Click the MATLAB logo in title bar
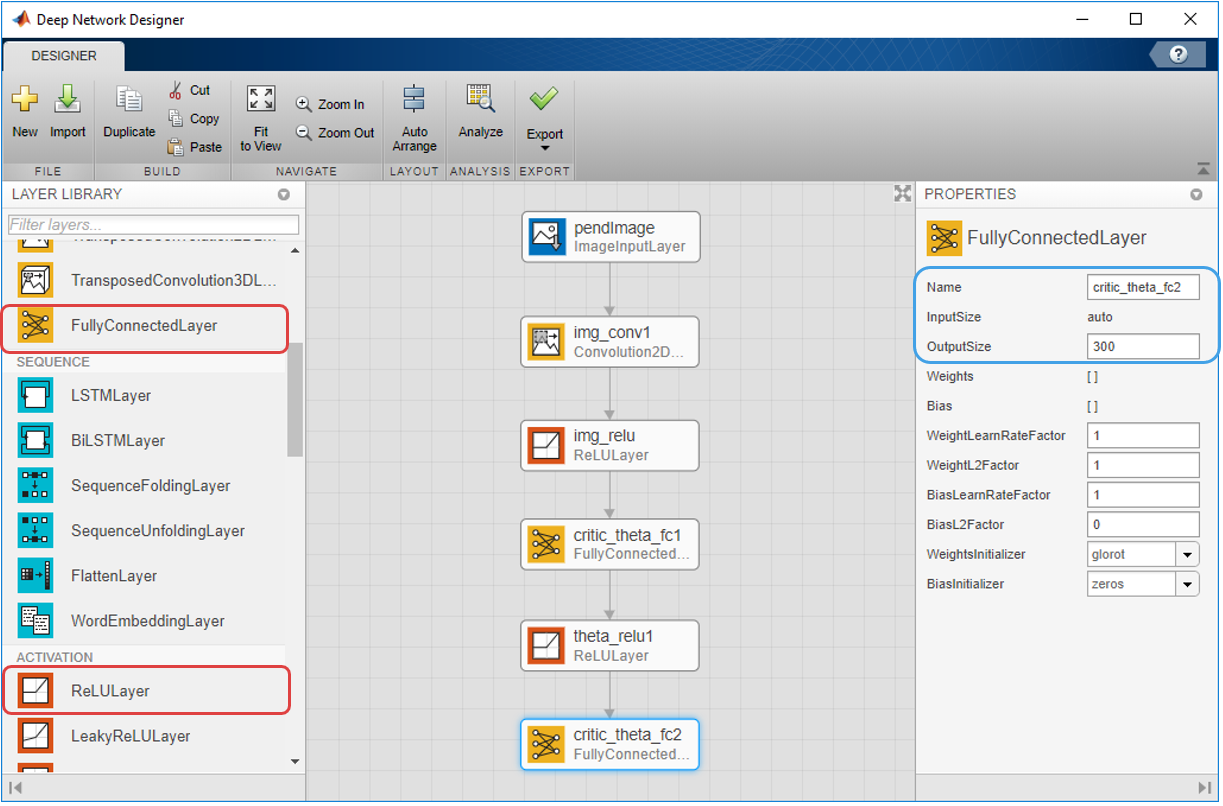The height and width of the screenshot is (806, 1223). tap(20, 19)
